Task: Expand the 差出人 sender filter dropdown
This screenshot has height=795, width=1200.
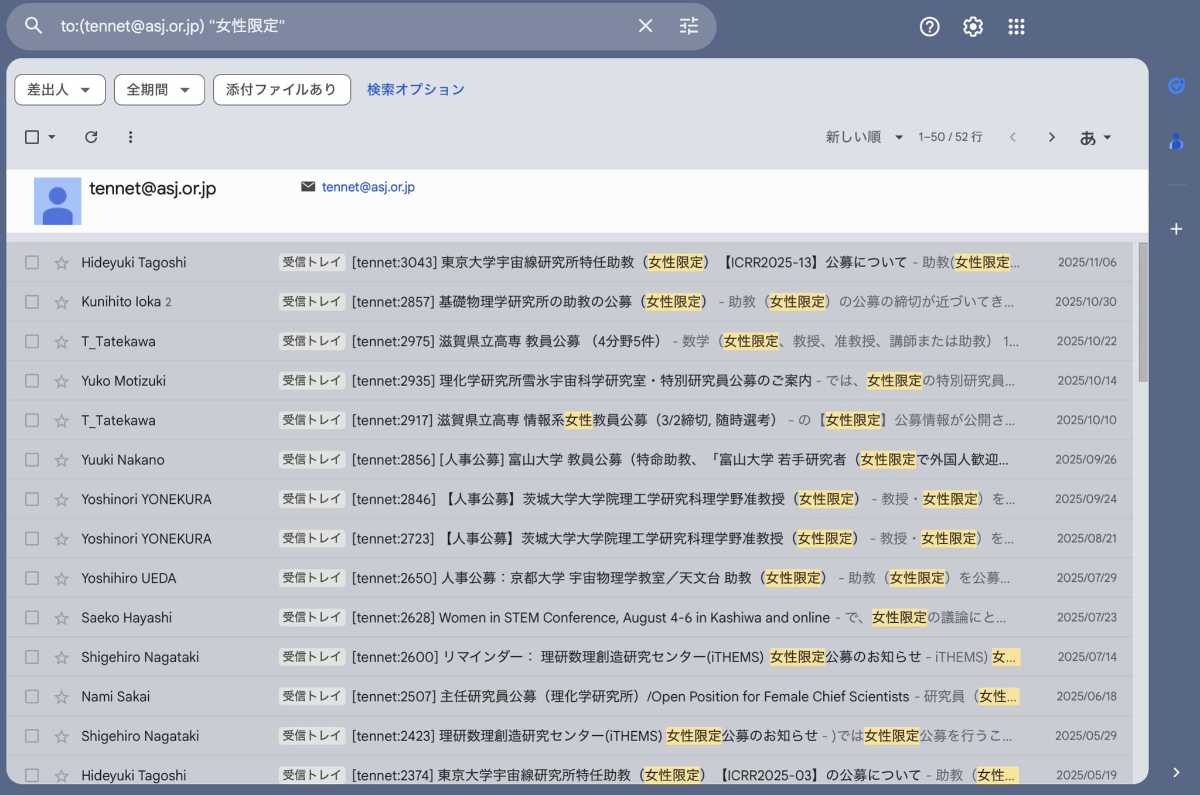Action: click(59, 90)
